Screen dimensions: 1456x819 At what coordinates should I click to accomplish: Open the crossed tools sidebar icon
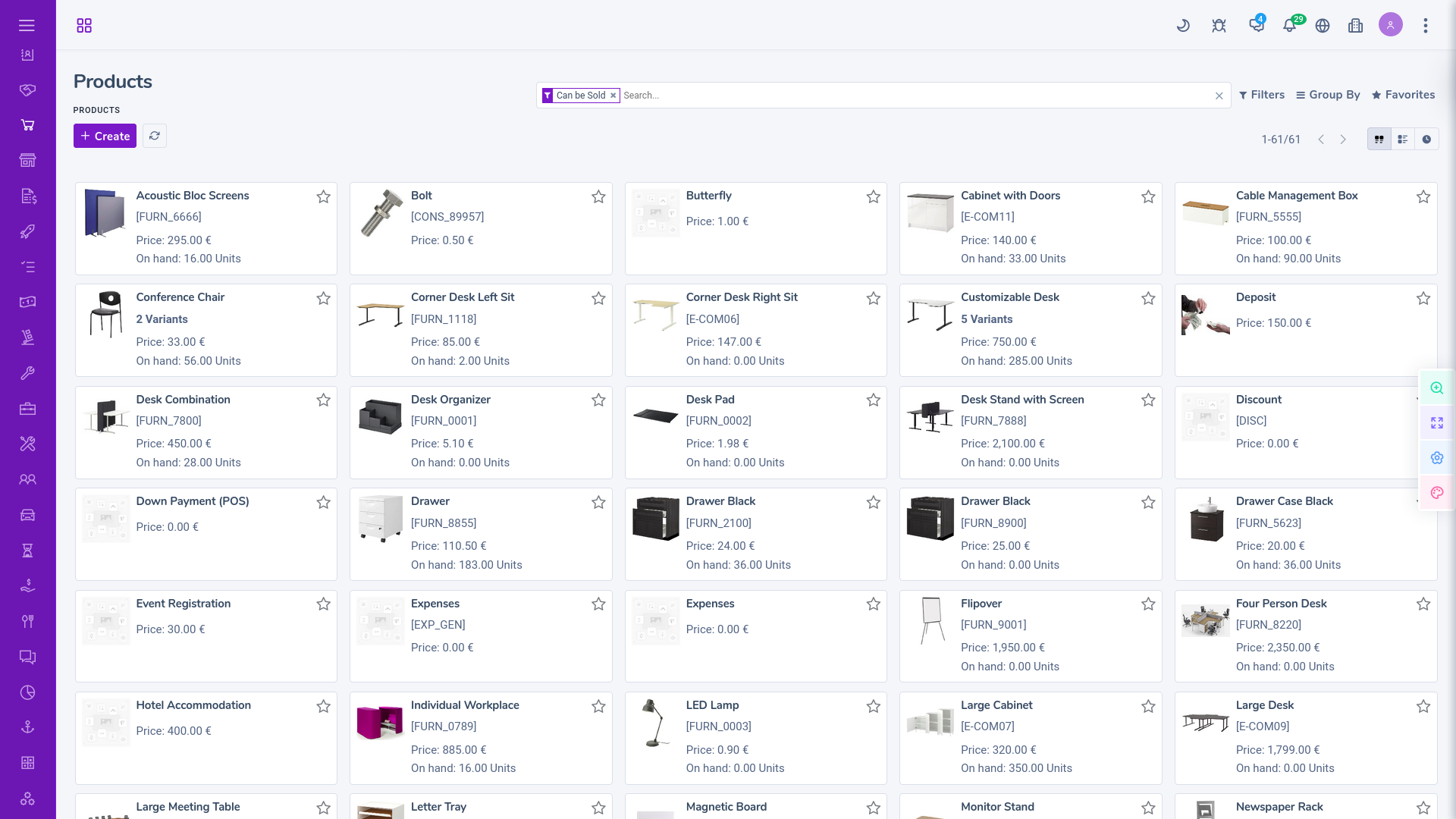[27, 444]
